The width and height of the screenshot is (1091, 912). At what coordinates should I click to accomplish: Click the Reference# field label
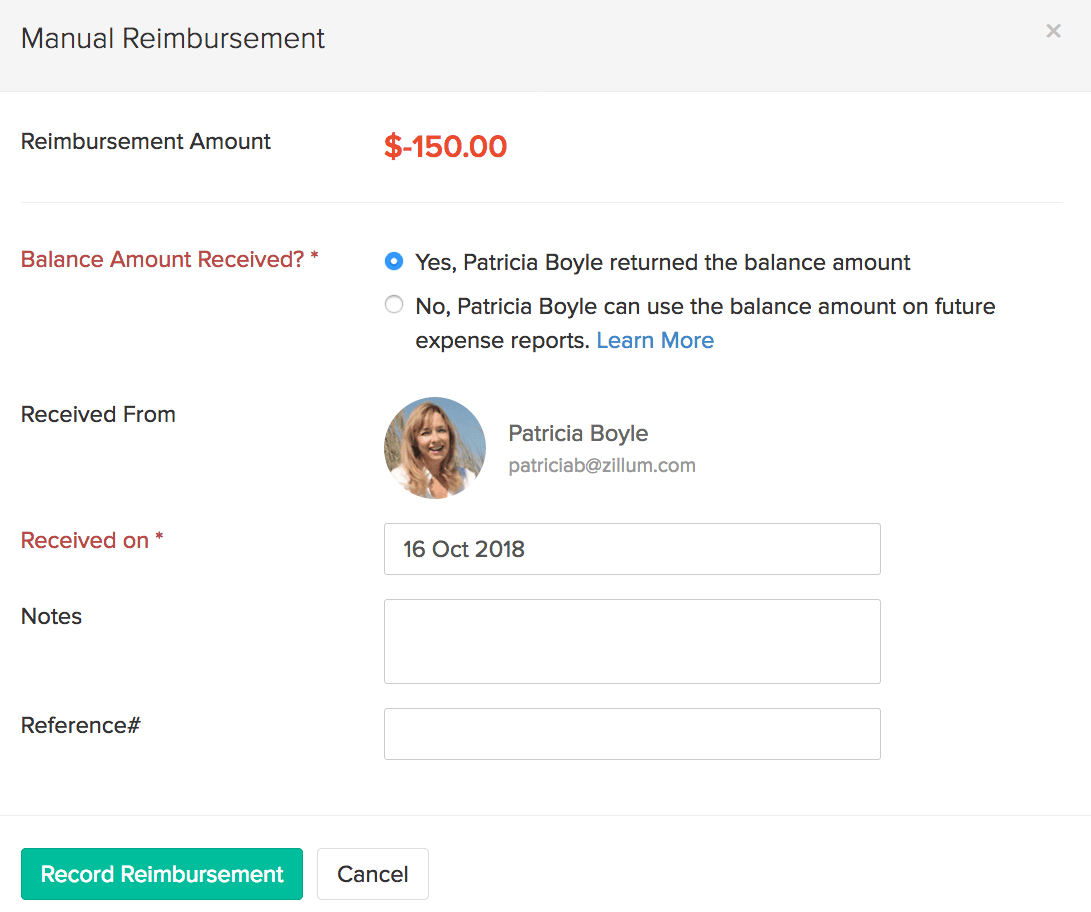[80, 725]
